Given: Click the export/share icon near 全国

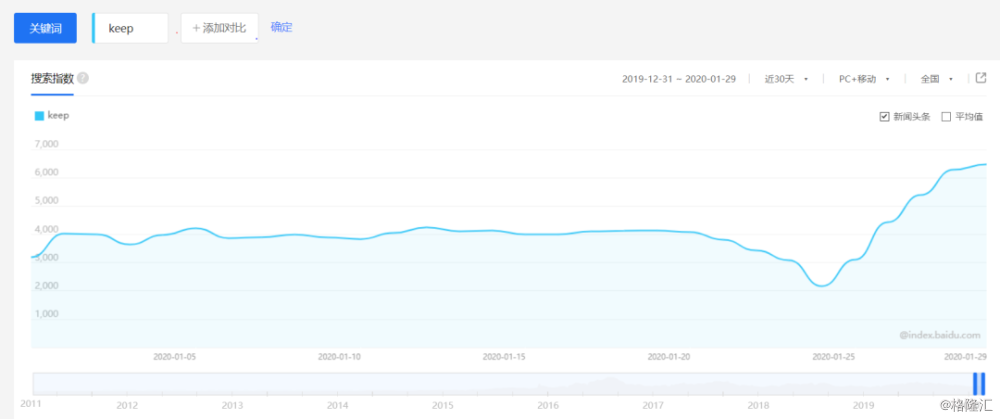Looking at the screenshot, I should pos(981,78).
